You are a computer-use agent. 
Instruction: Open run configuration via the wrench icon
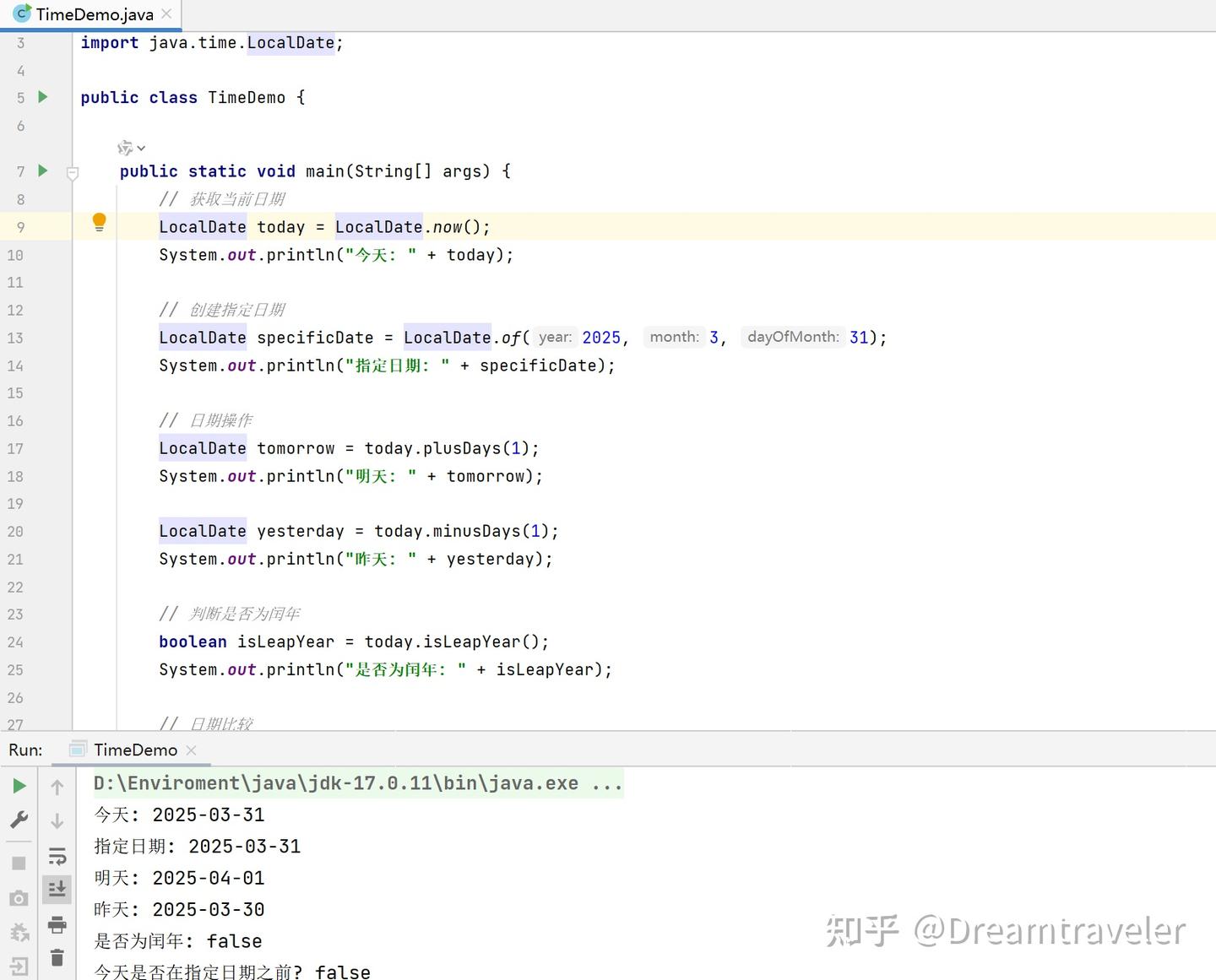[19, 820]
